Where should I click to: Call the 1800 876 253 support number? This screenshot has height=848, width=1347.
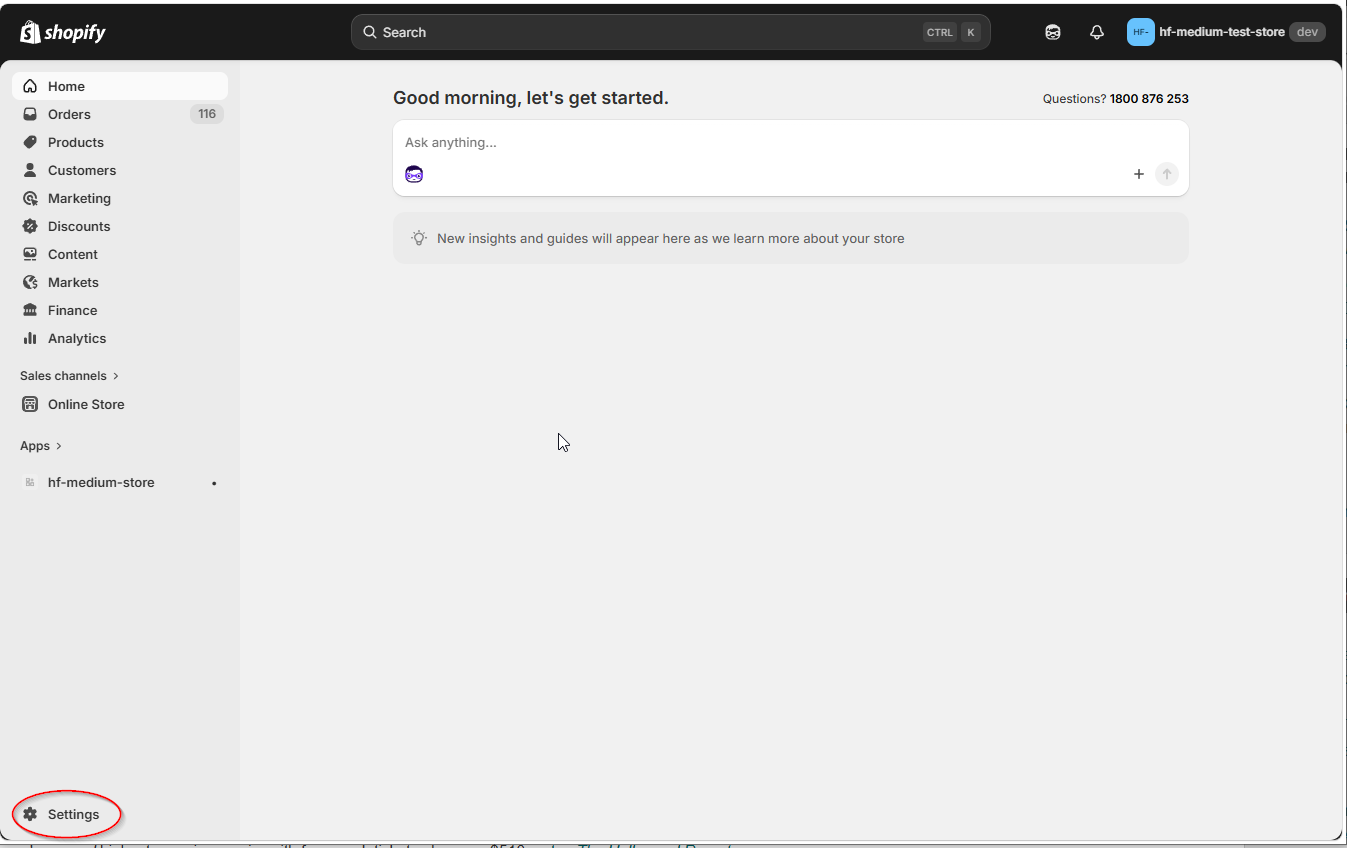1148,98
